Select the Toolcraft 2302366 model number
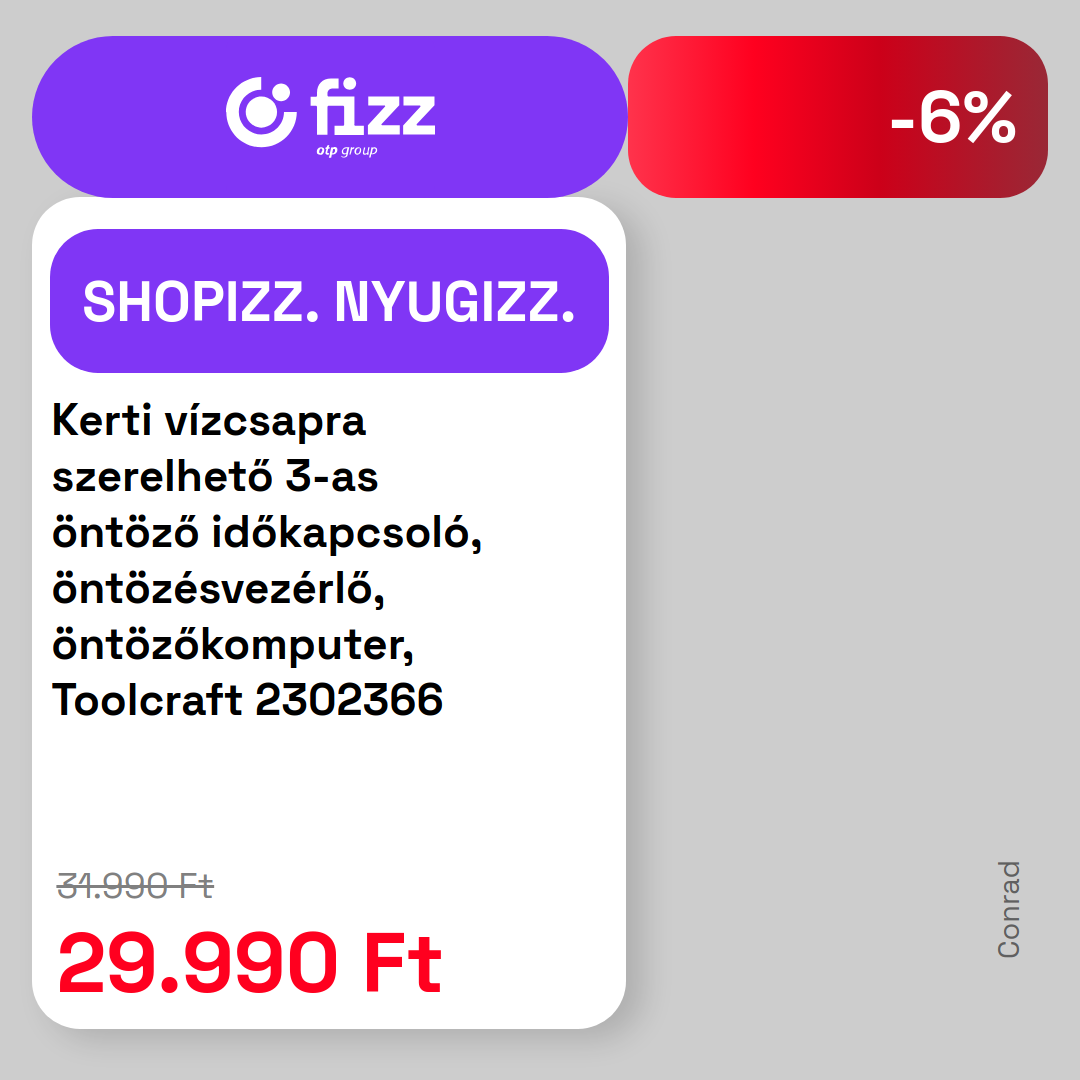The height and width of the screenshot is (1080, 1080). pos(247,700)
